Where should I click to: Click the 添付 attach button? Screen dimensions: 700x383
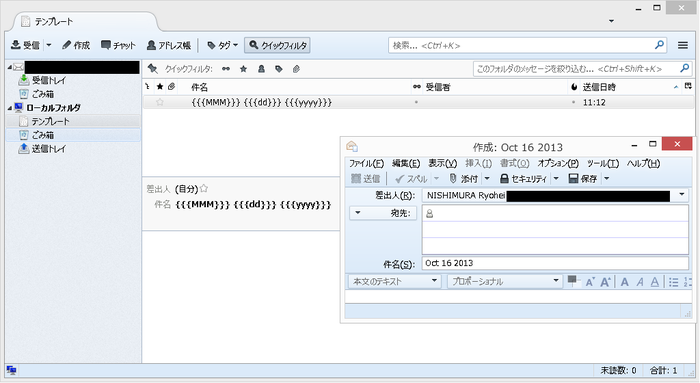pos(464,179)
